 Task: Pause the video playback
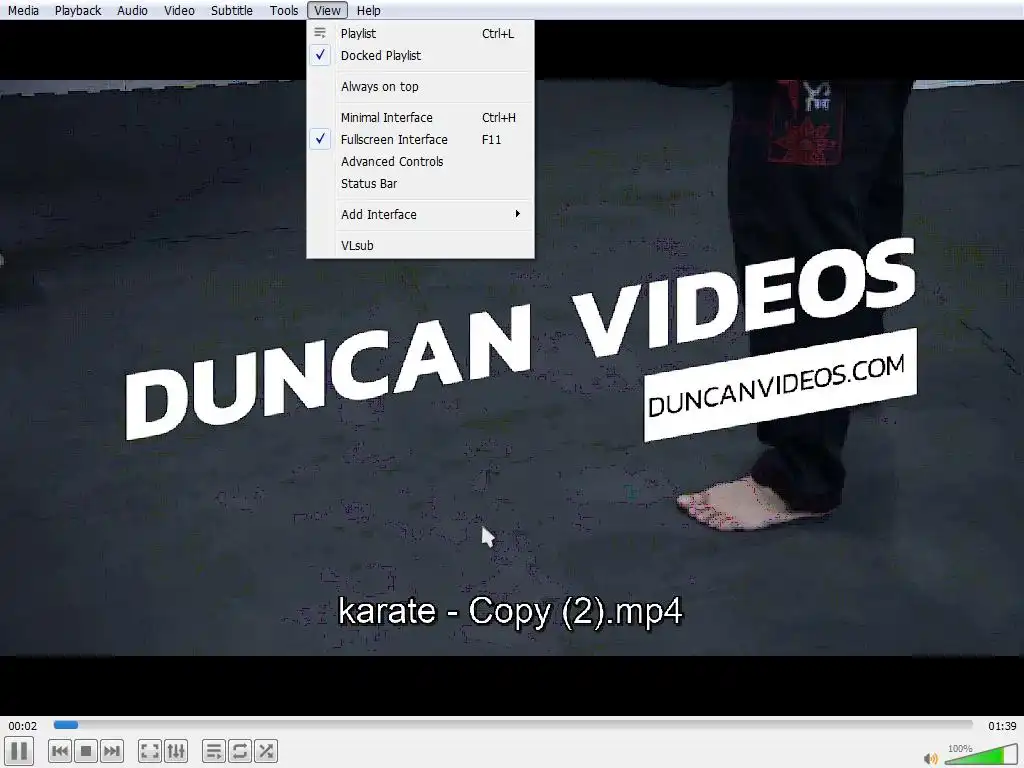19,751
